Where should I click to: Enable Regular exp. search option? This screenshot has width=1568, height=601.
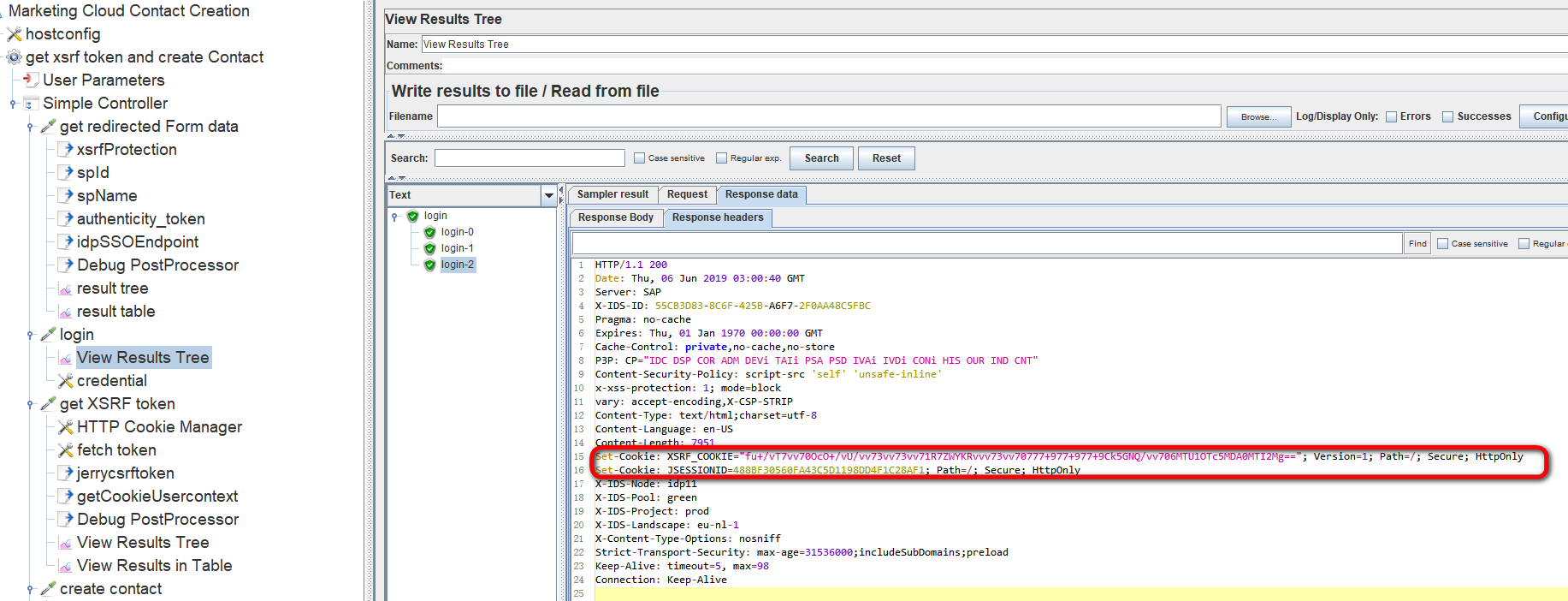point(721,158)
